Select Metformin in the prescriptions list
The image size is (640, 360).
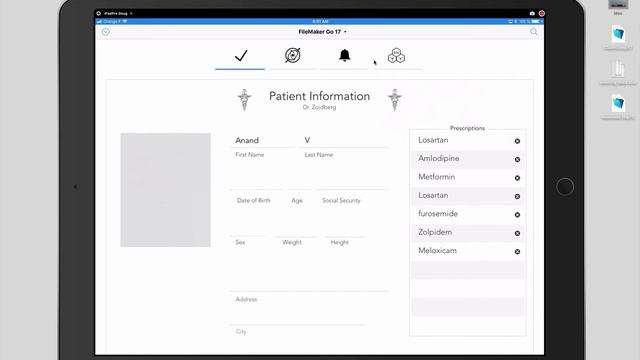(468, 177)
